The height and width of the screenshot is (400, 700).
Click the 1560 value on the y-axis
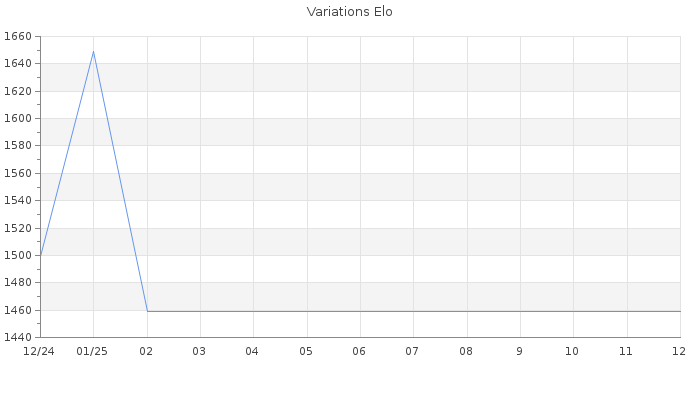[19, 174]
